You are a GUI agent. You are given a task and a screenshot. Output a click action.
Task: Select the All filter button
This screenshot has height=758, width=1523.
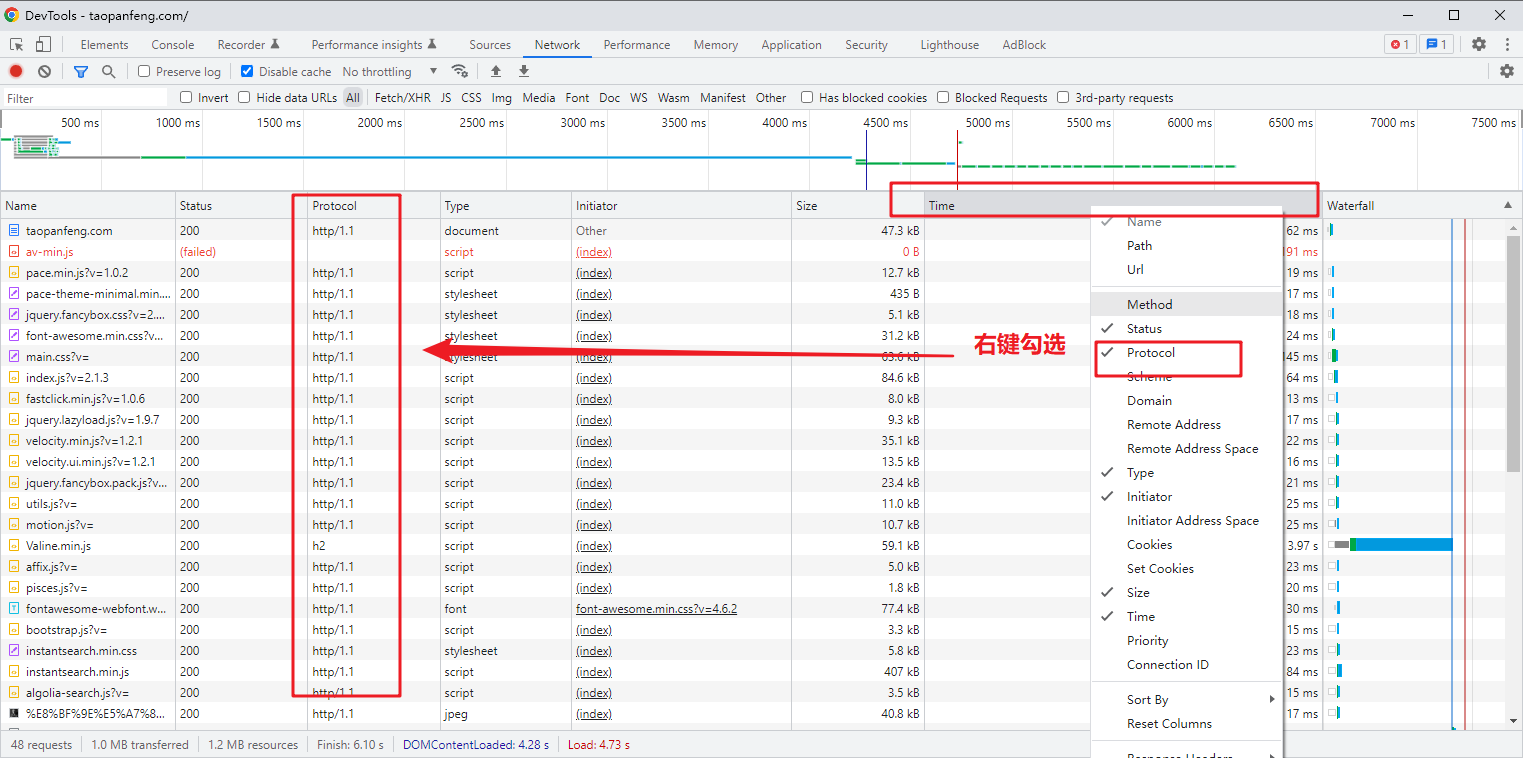[x=353, y=97]
